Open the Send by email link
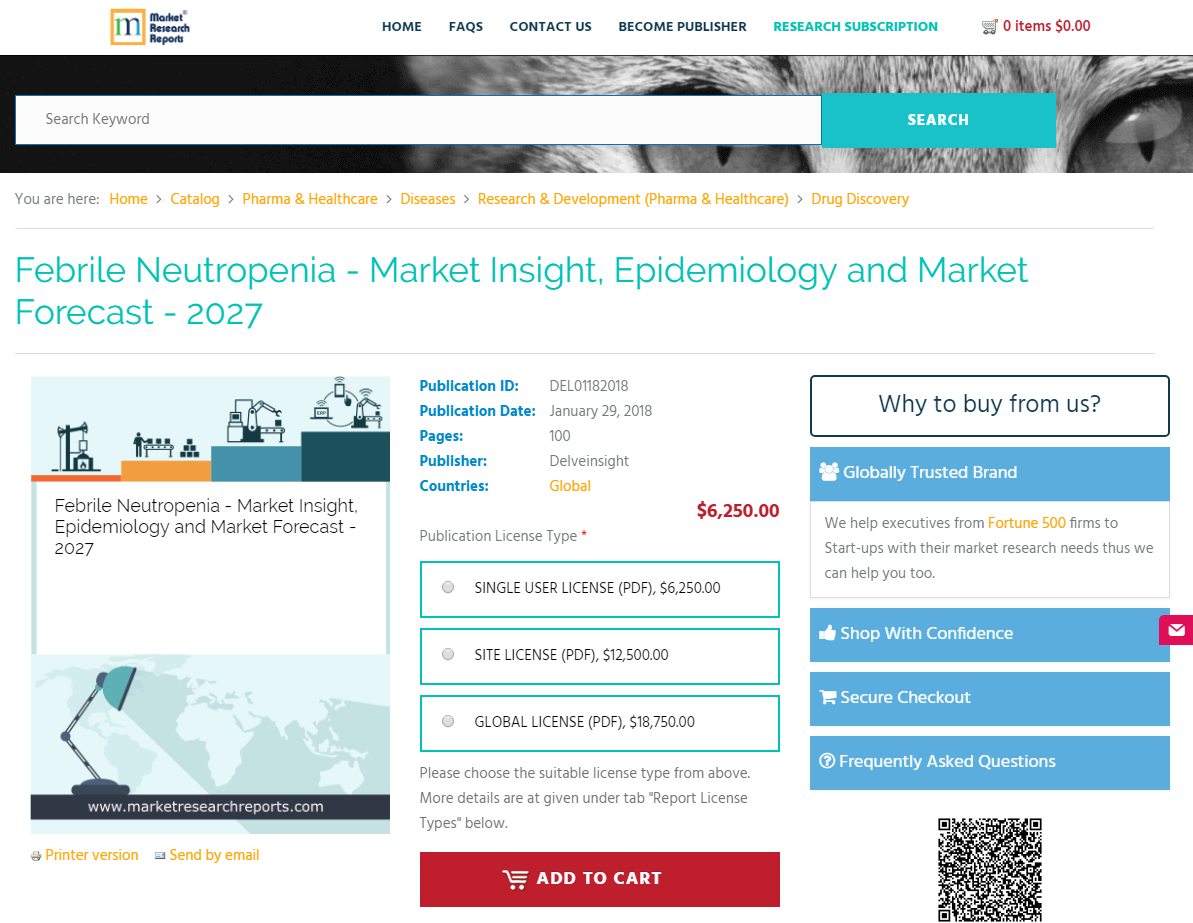The image size is (1193, 923). (x=215, y=855)
